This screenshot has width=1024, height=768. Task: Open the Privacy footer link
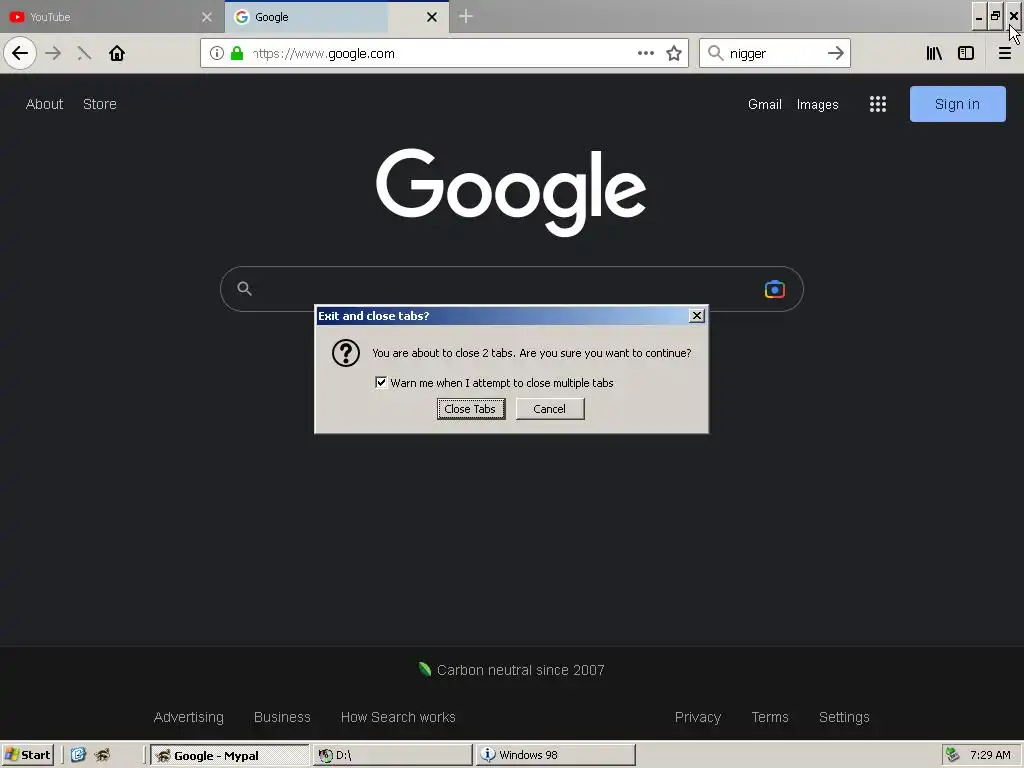pyautogui.click(x=697, y=717)
